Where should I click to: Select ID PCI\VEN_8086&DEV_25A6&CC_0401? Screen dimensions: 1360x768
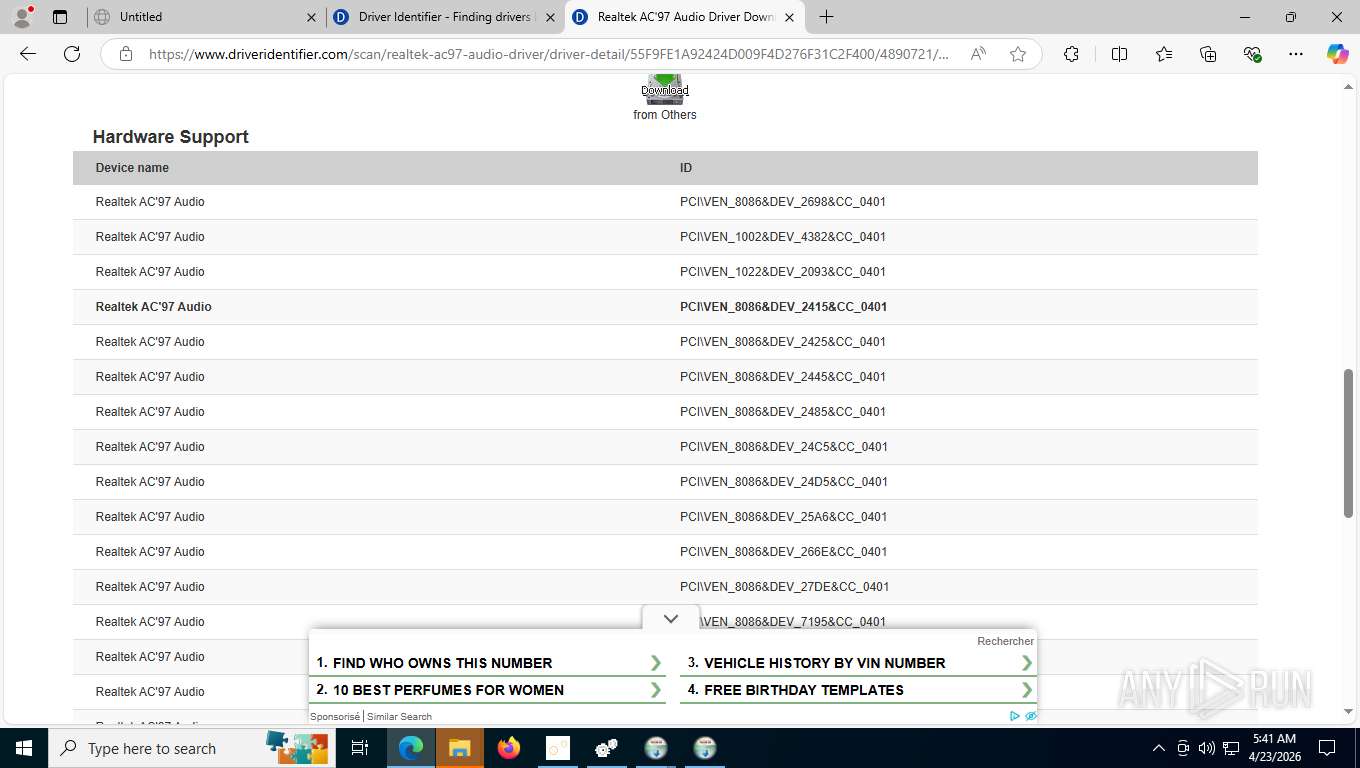click(x=784, y=517)
